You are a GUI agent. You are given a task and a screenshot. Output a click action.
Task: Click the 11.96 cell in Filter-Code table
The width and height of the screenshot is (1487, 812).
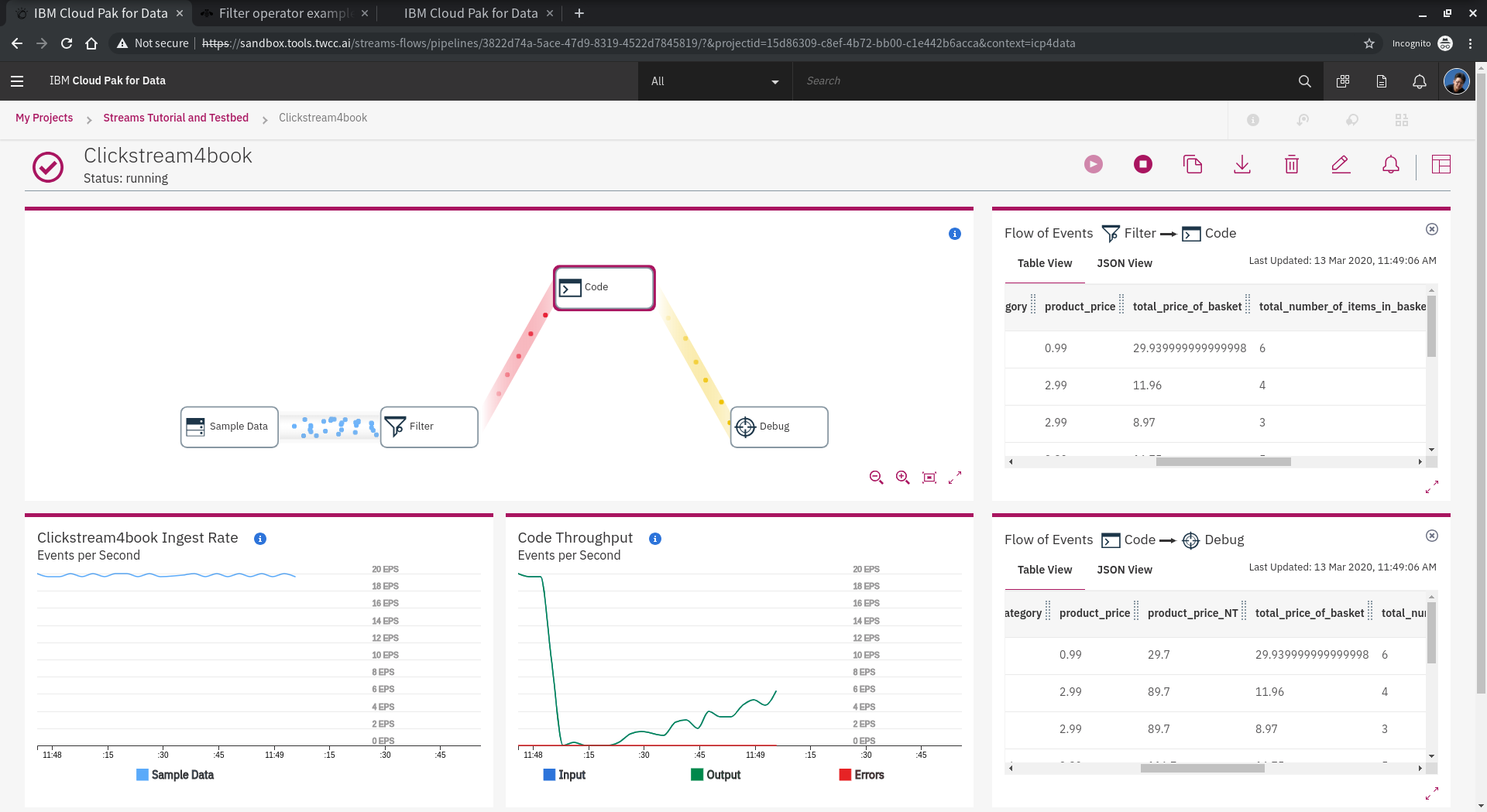point(1147,385)
